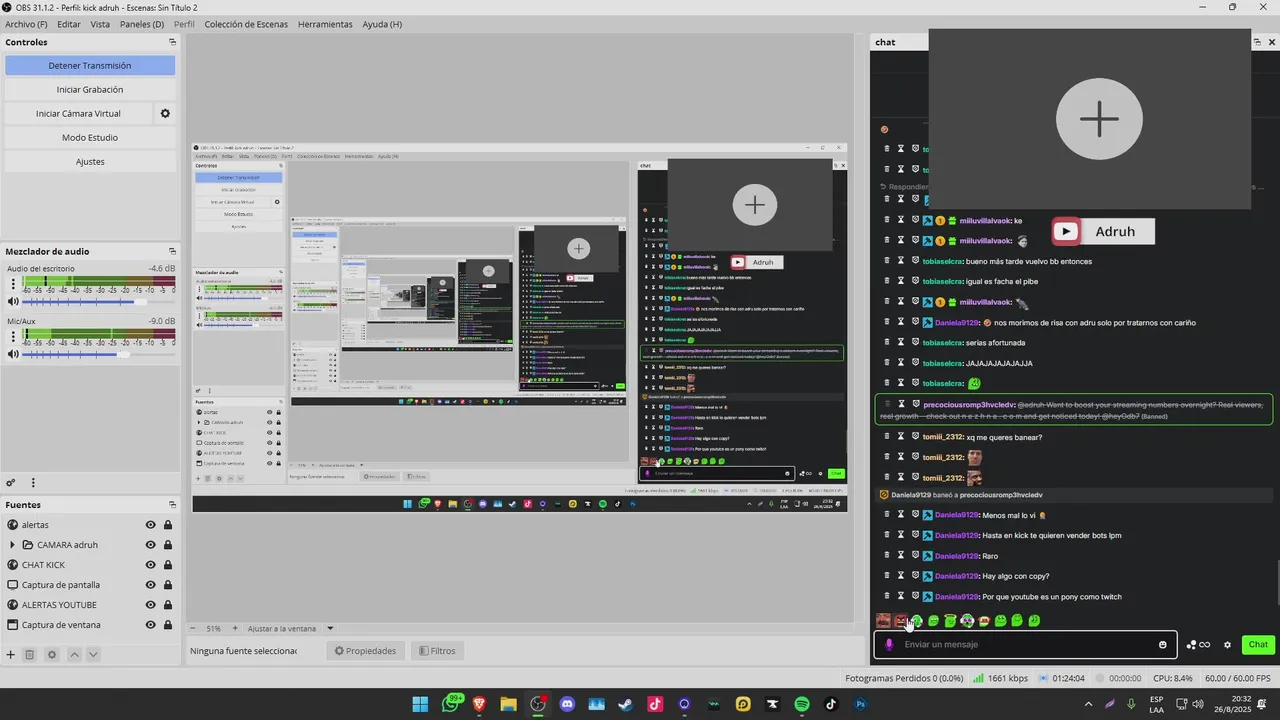
Task: Click Iniciar Grabación button
Action: [x=90, y=90]
